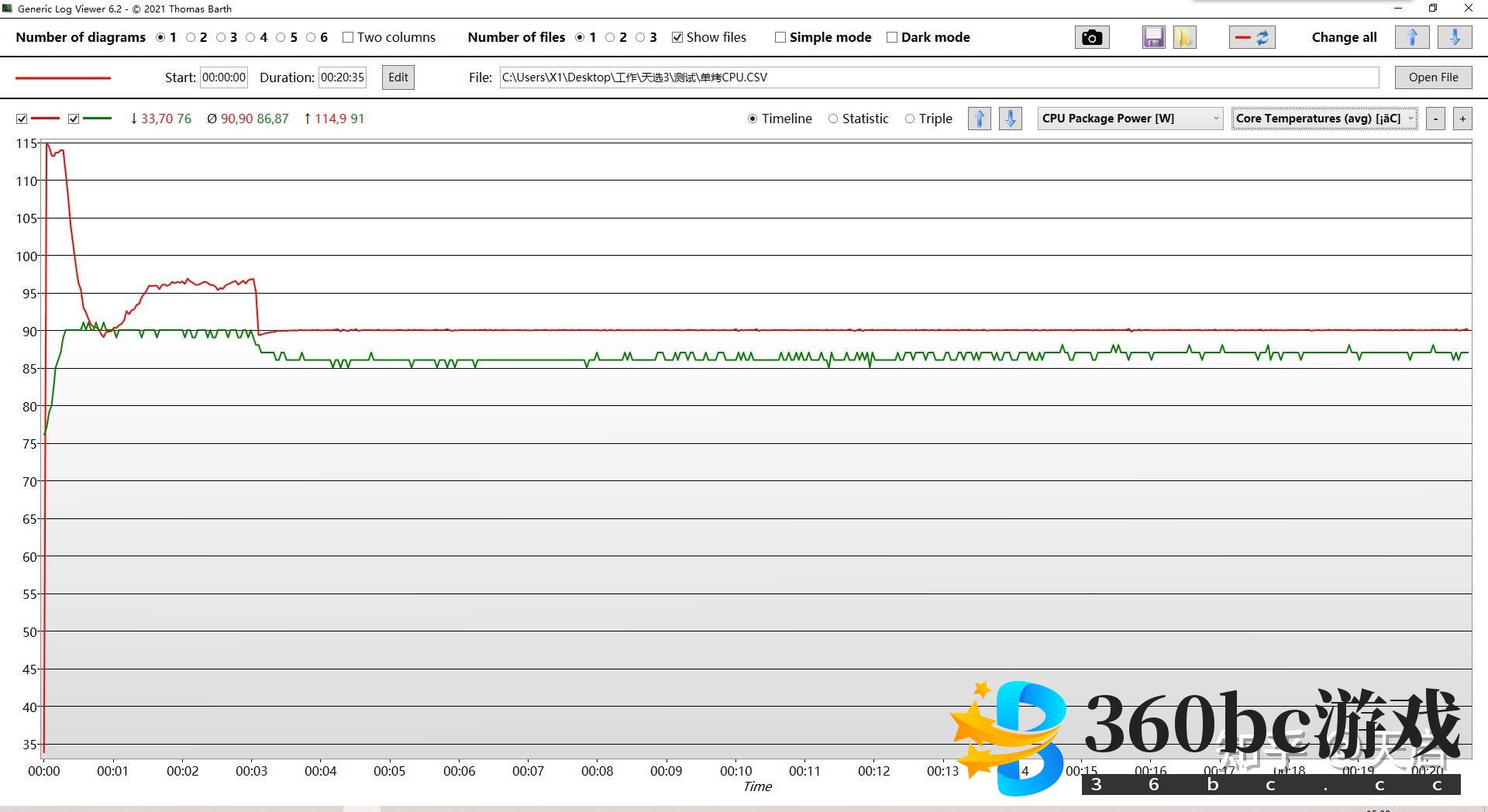Click the camera screenshot icon
The image size is (1488, 812).
coord(1091,37)
